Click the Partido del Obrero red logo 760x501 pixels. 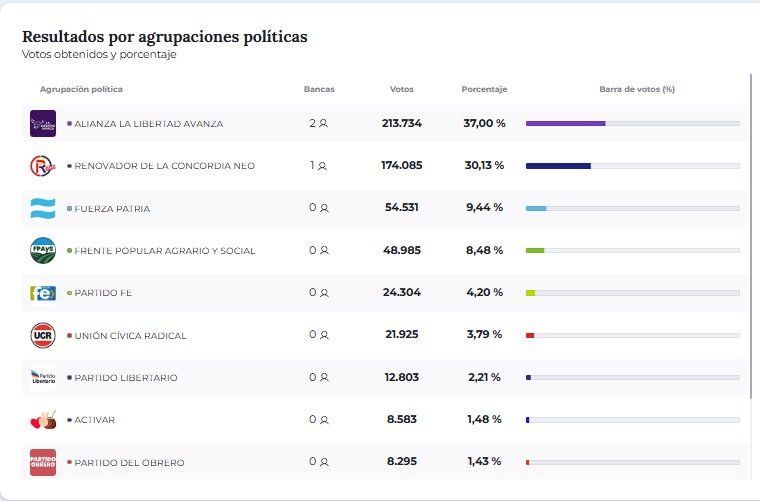coord(43,462)
